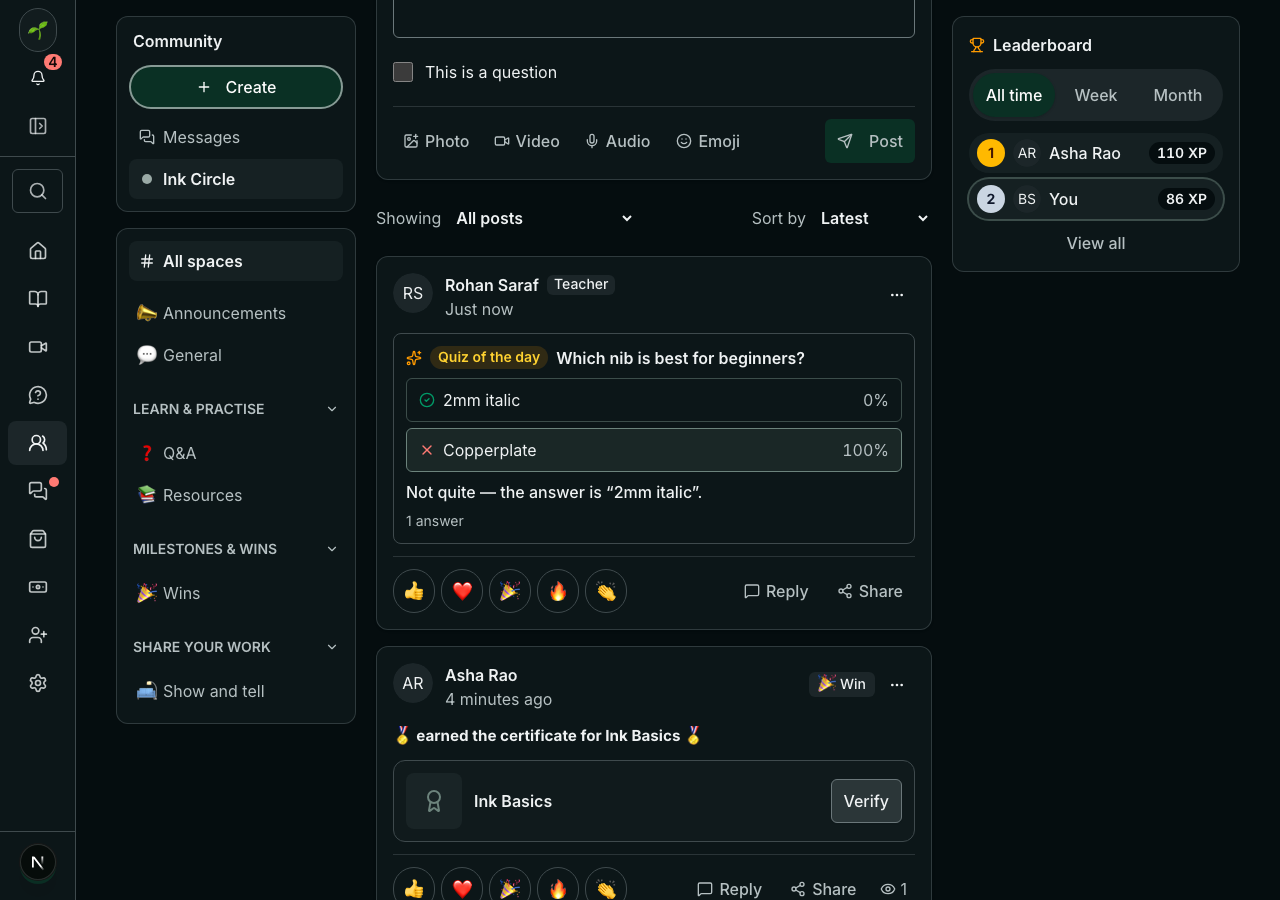Collapse the LEARN & PRACTISE section
1280x900 pixels.
click(x=236, y=409)
